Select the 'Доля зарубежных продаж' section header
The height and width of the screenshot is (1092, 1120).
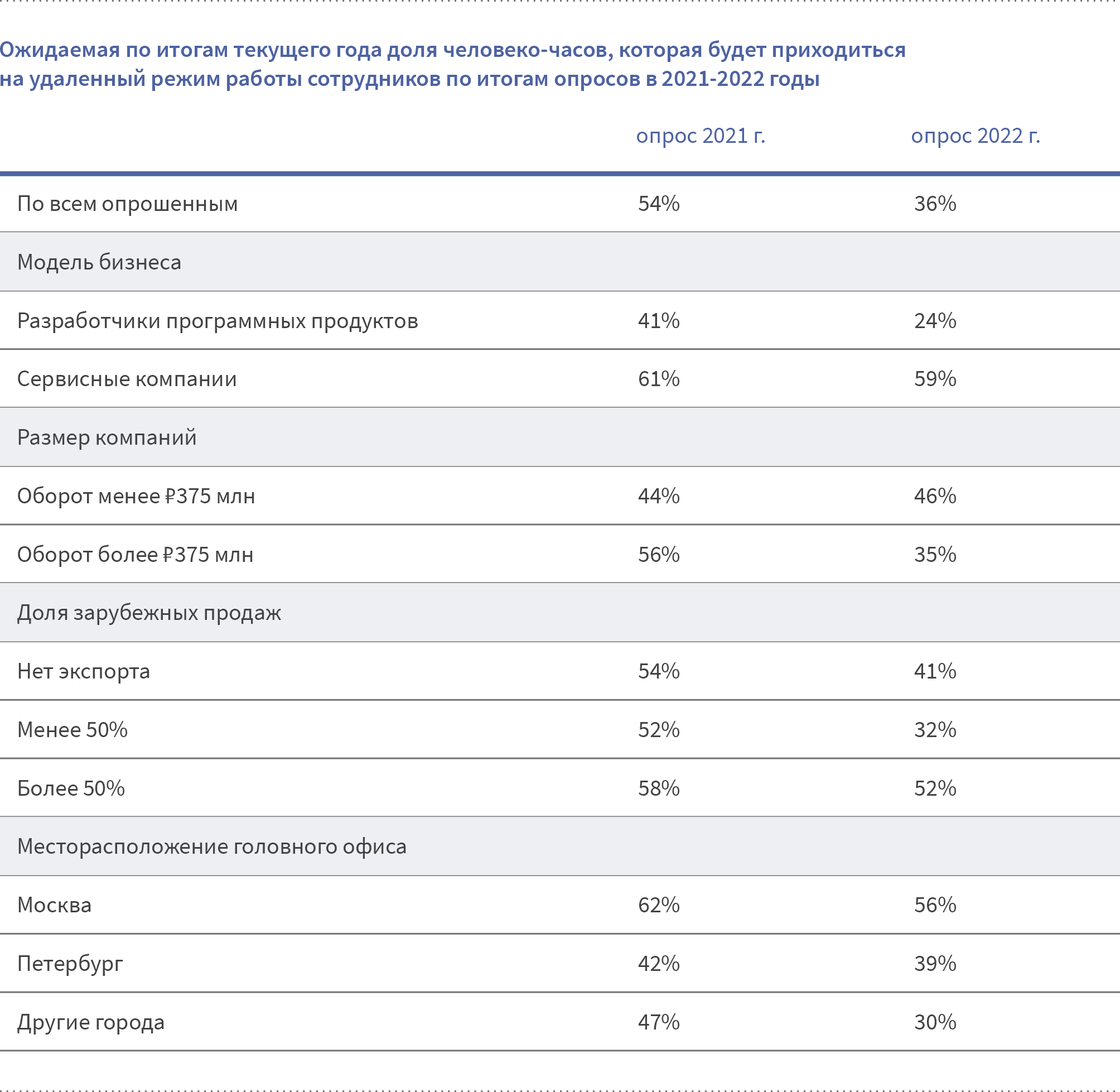click(149, 614)
